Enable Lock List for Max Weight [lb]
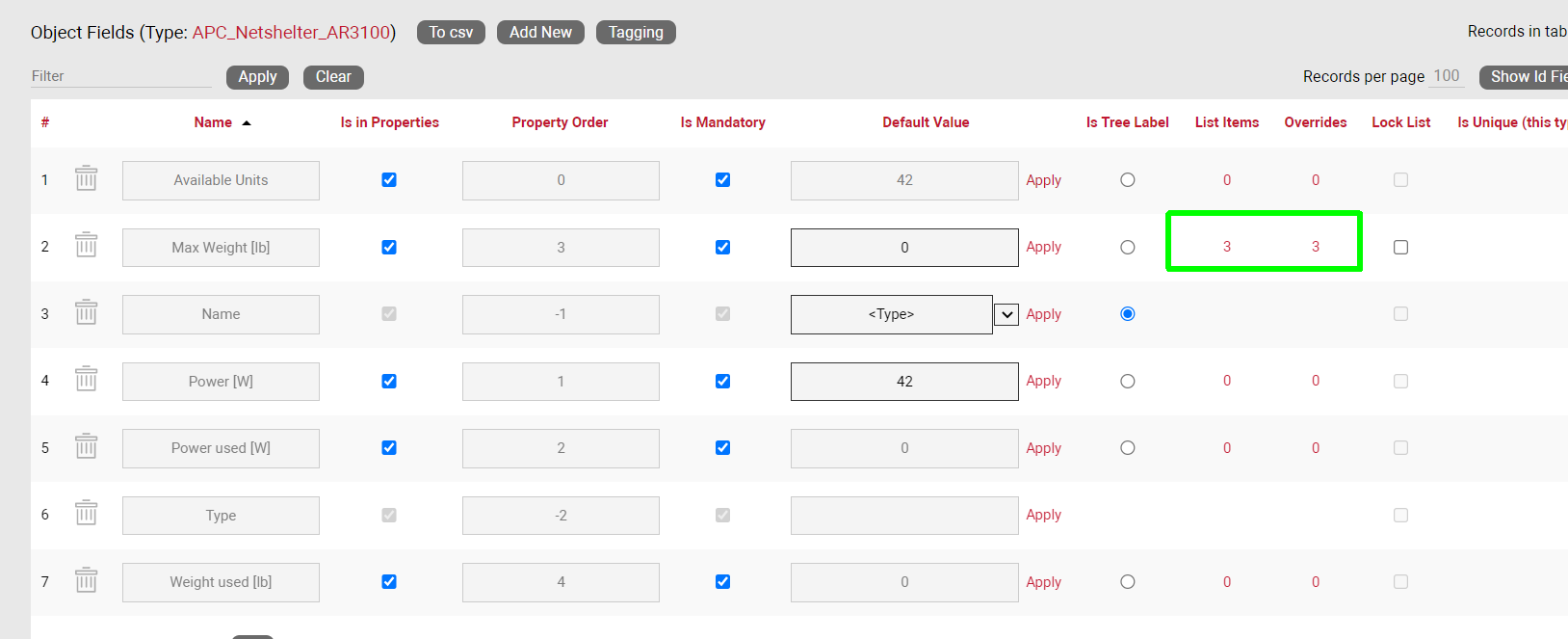 (x=1400, y=248)
